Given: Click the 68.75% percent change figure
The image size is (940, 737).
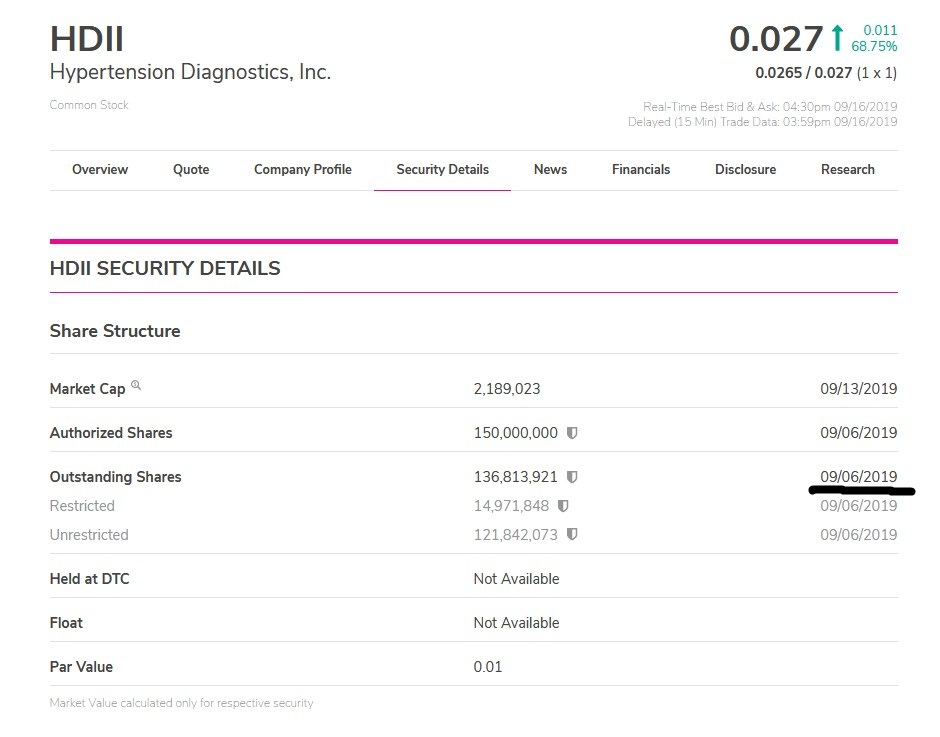Looking at the screenshot, I should click(x=874, y=46).
